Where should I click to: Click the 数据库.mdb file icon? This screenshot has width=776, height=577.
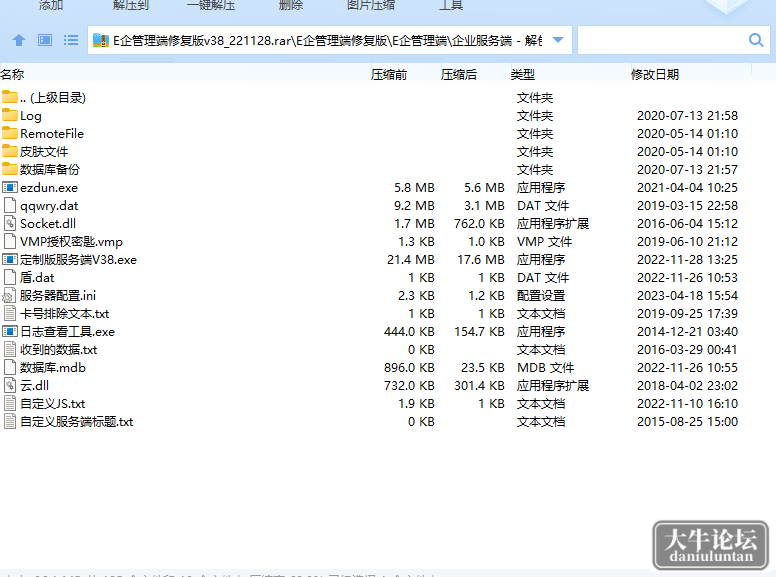(10, 367)
